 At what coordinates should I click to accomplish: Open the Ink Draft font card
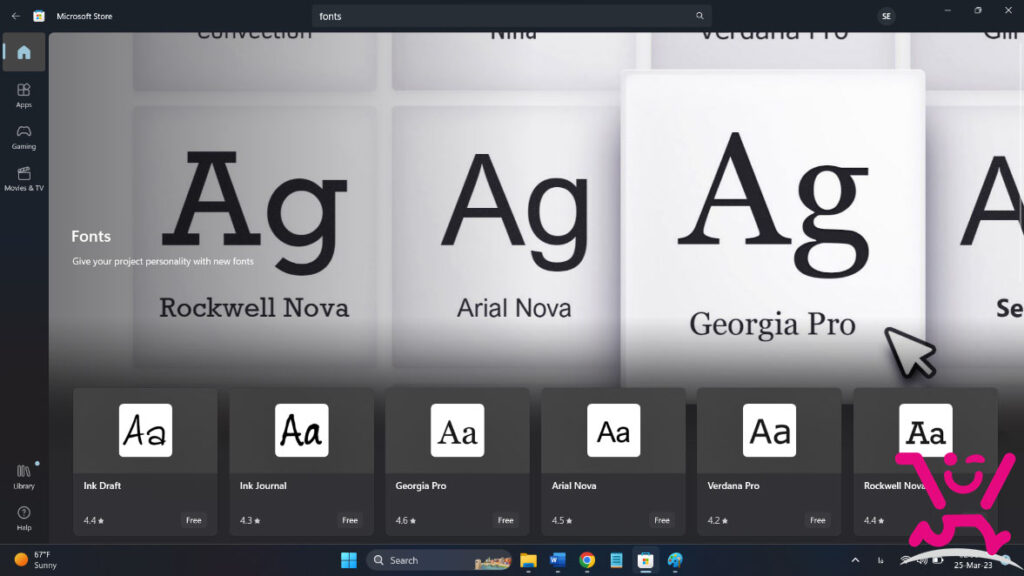point(145,462)
